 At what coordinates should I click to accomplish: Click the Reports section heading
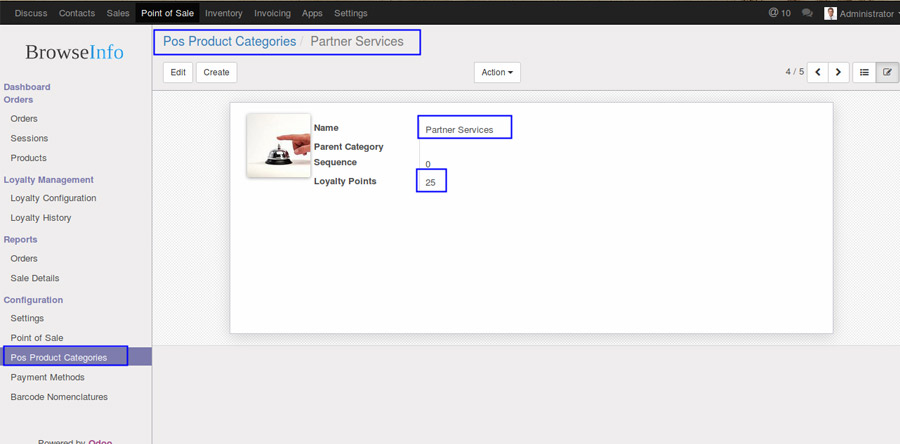point(21,239)
